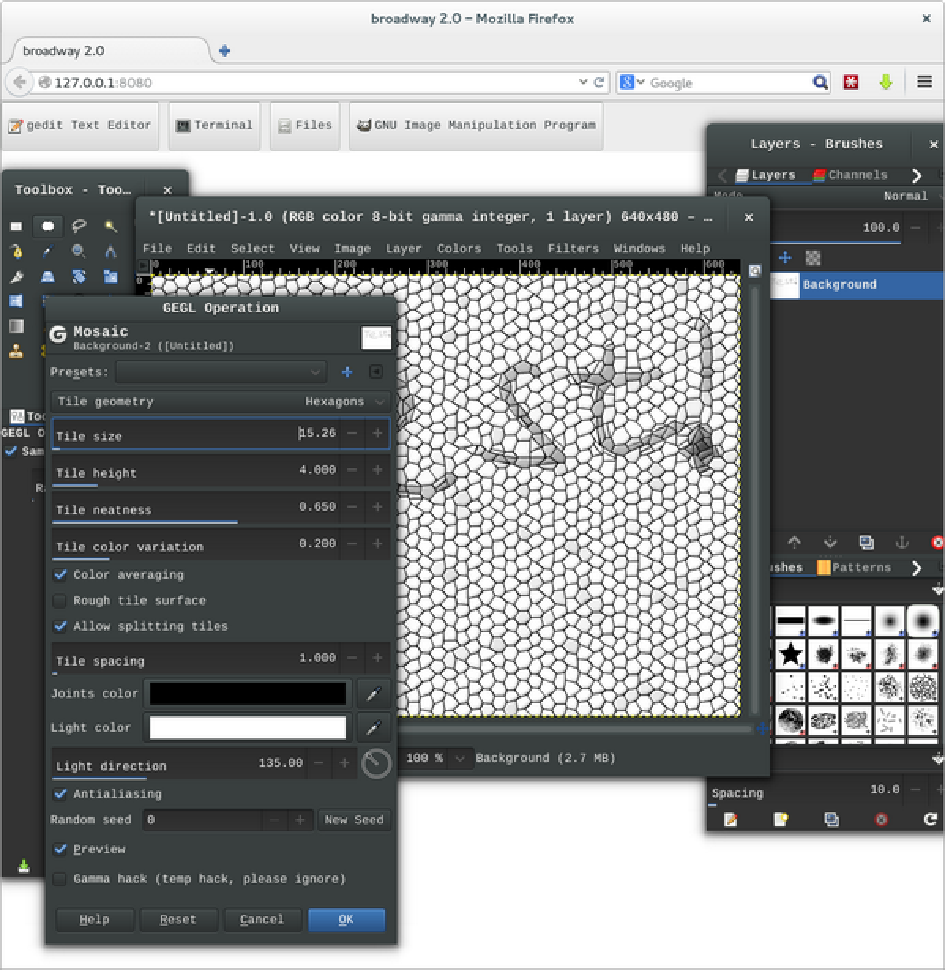Click the anchor layer icon

click(901, 542)
